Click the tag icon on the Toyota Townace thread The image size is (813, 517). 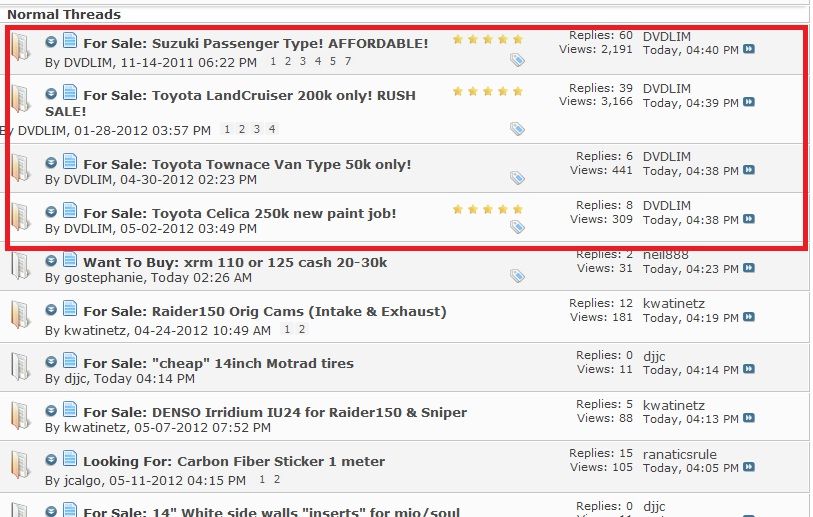[517, 178]
